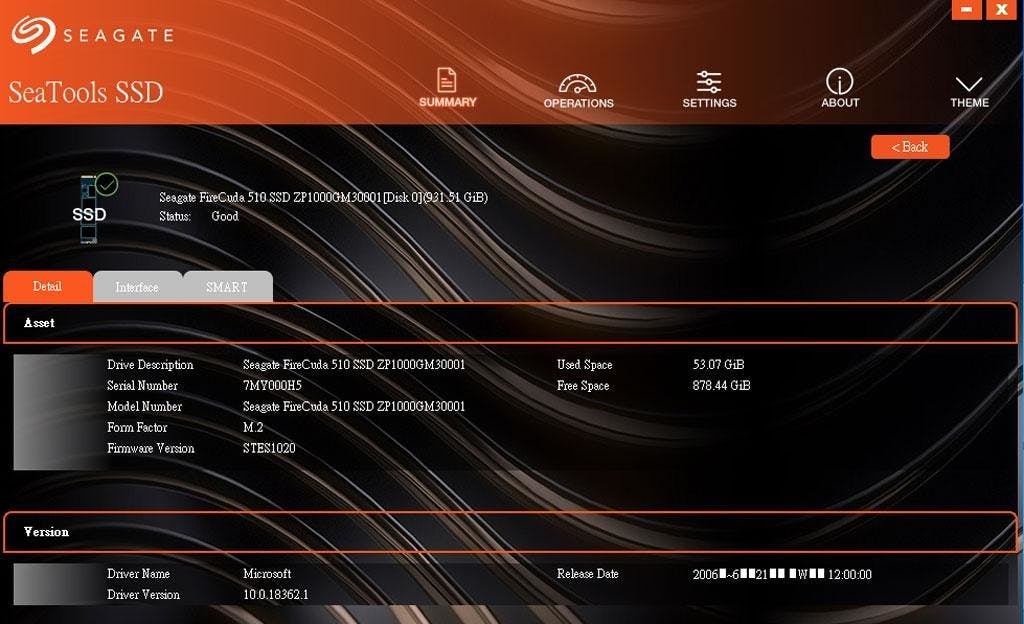Open the About info icon

840,87
